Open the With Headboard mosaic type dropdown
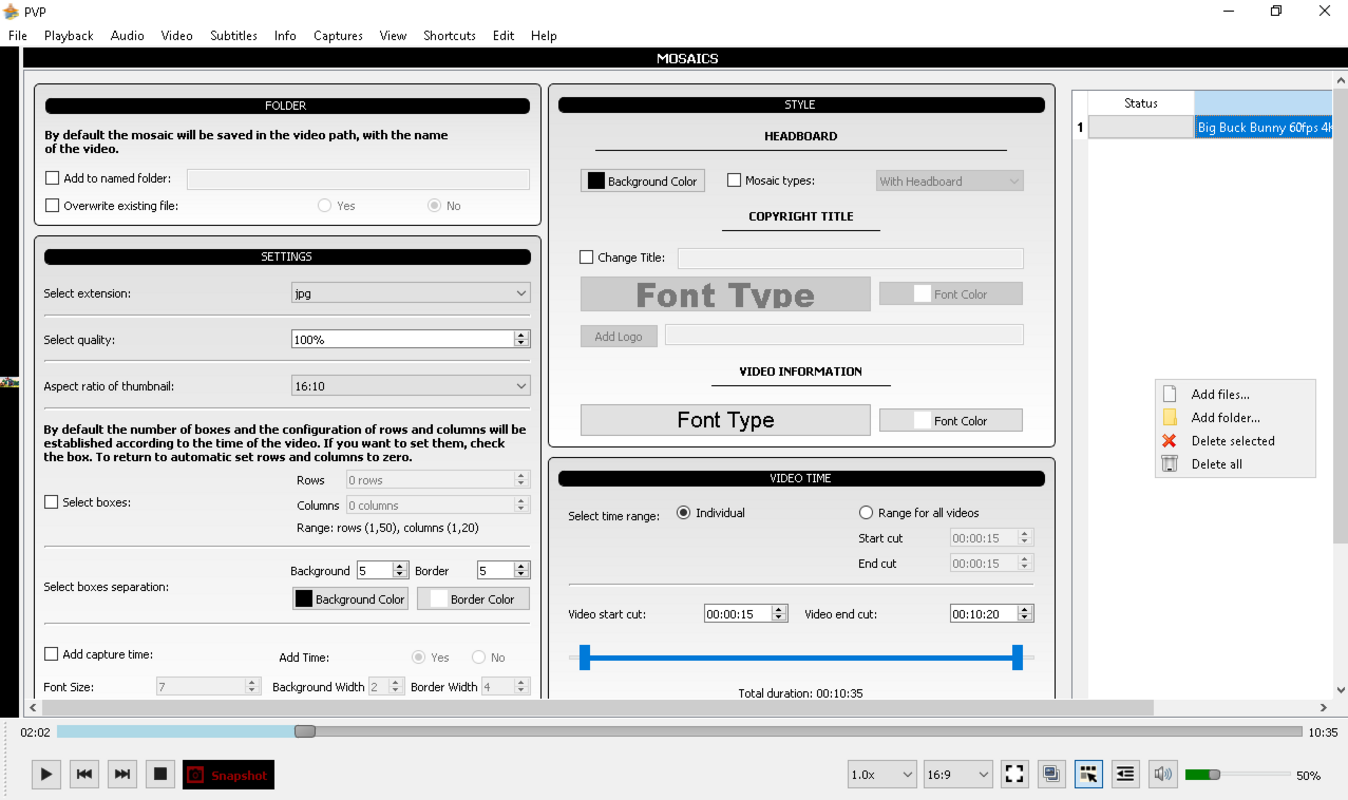This screenshot has width=1348, height=800. (x=949, y=181)
